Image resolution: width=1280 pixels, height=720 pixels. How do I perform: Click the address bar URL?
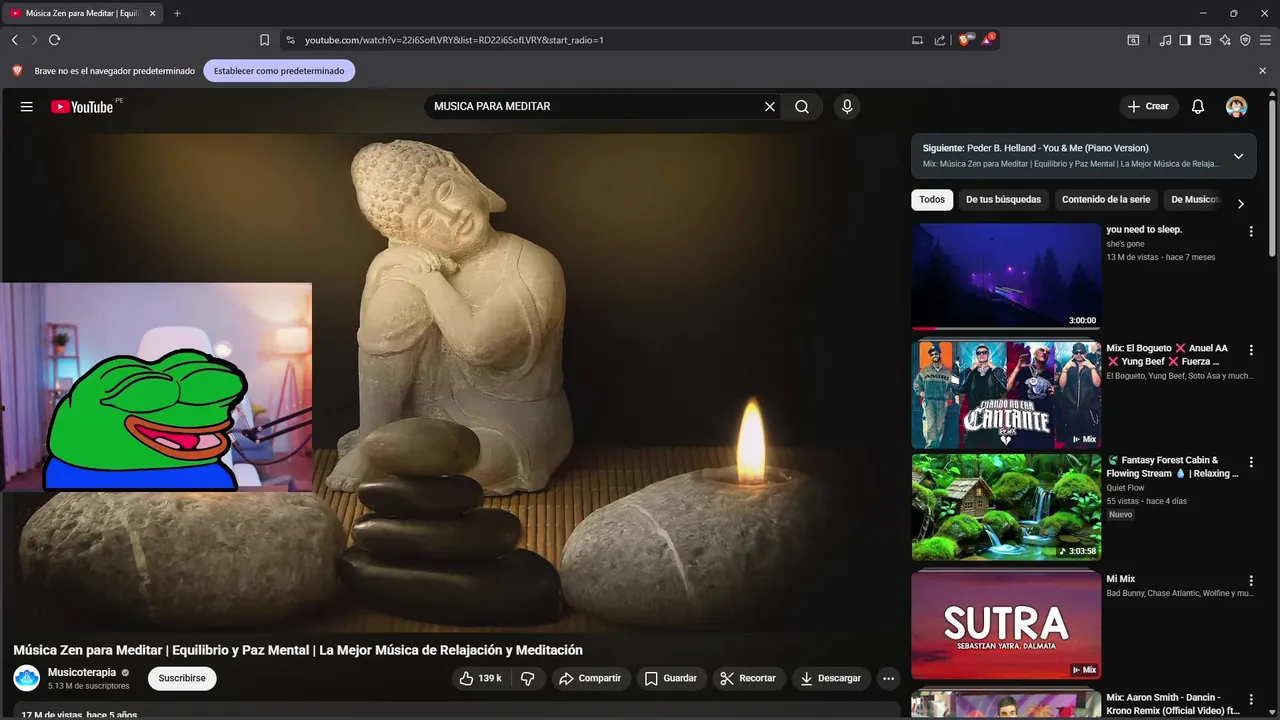coord(454,40)
